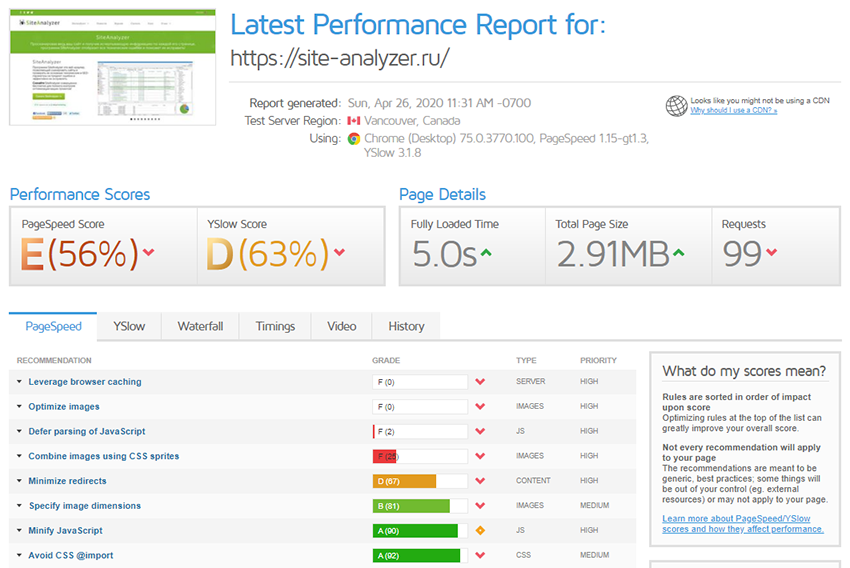This screenshot has width=850, height=568.
Task: Click the TYPE column header
Action: coord(526,360)
